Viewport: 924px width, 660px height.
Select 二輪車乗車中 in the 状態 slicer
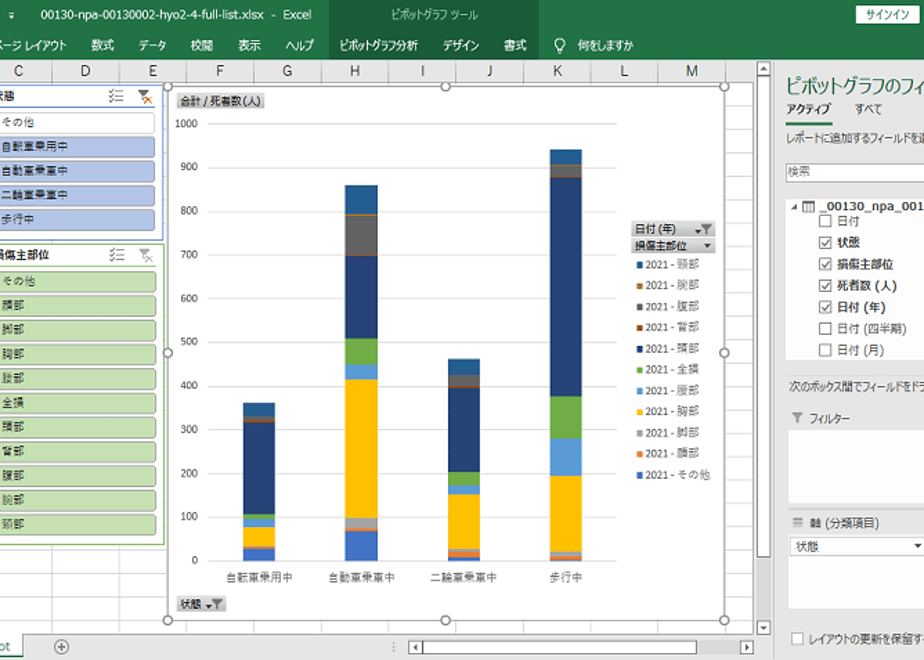77,195
